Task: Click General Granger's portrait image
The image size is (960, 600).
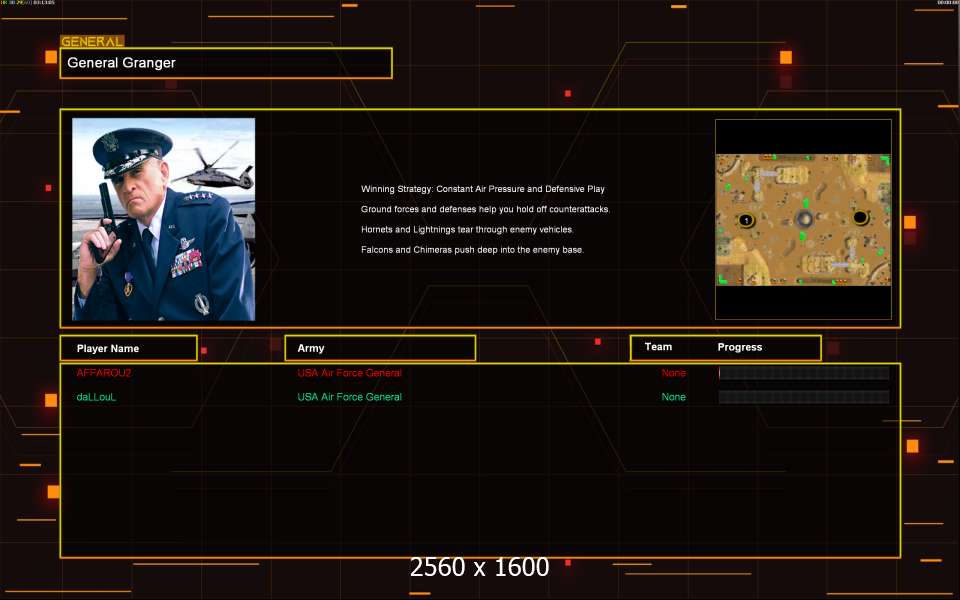Action: (163, 219)
